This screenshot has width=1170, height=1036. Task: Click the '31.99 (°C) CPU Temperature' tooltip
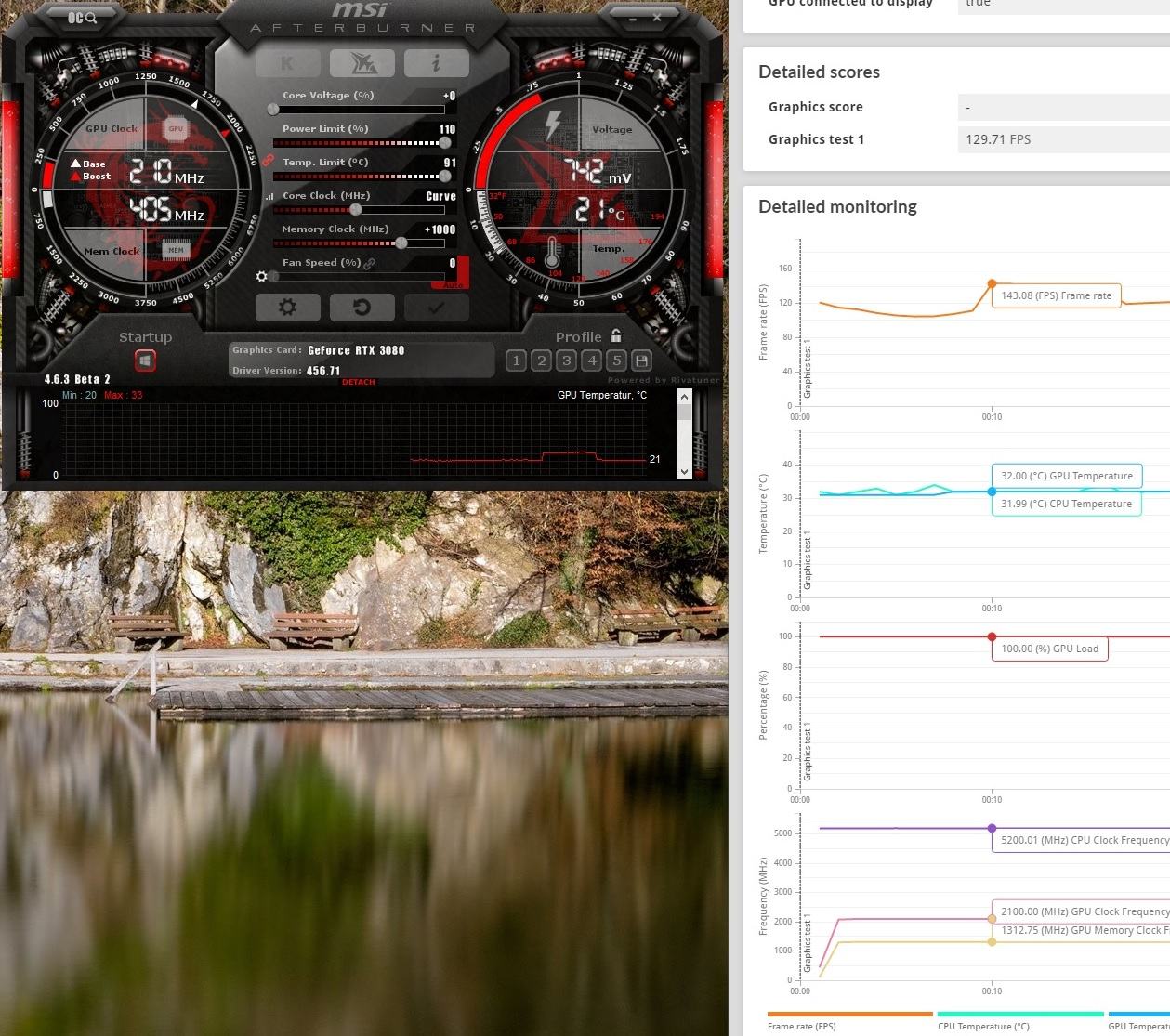1067,504
